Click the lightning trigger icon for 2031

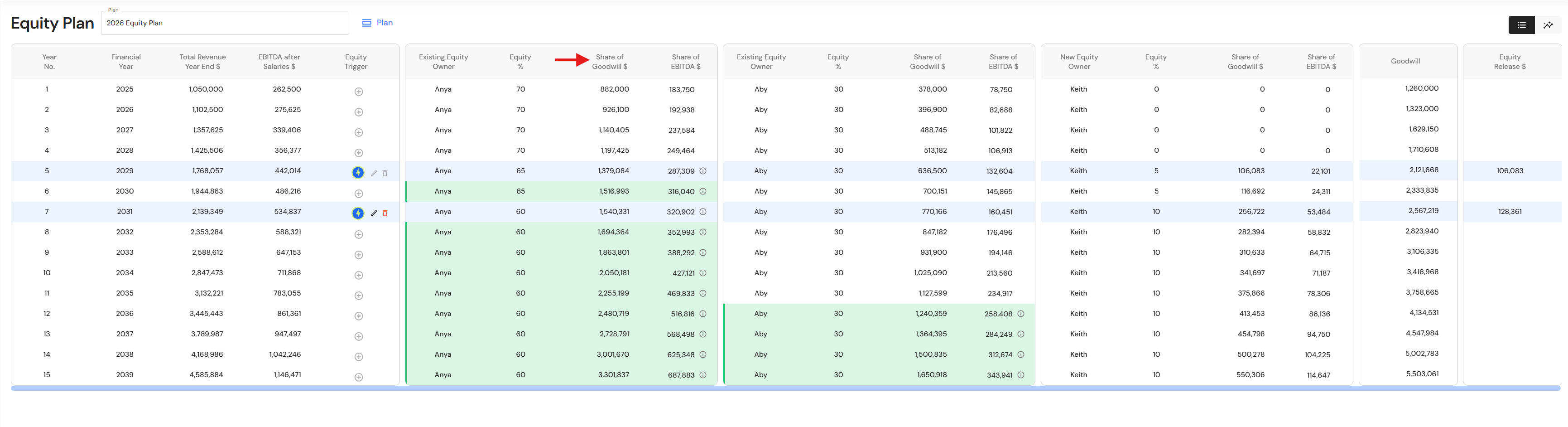tap(358, 213)
